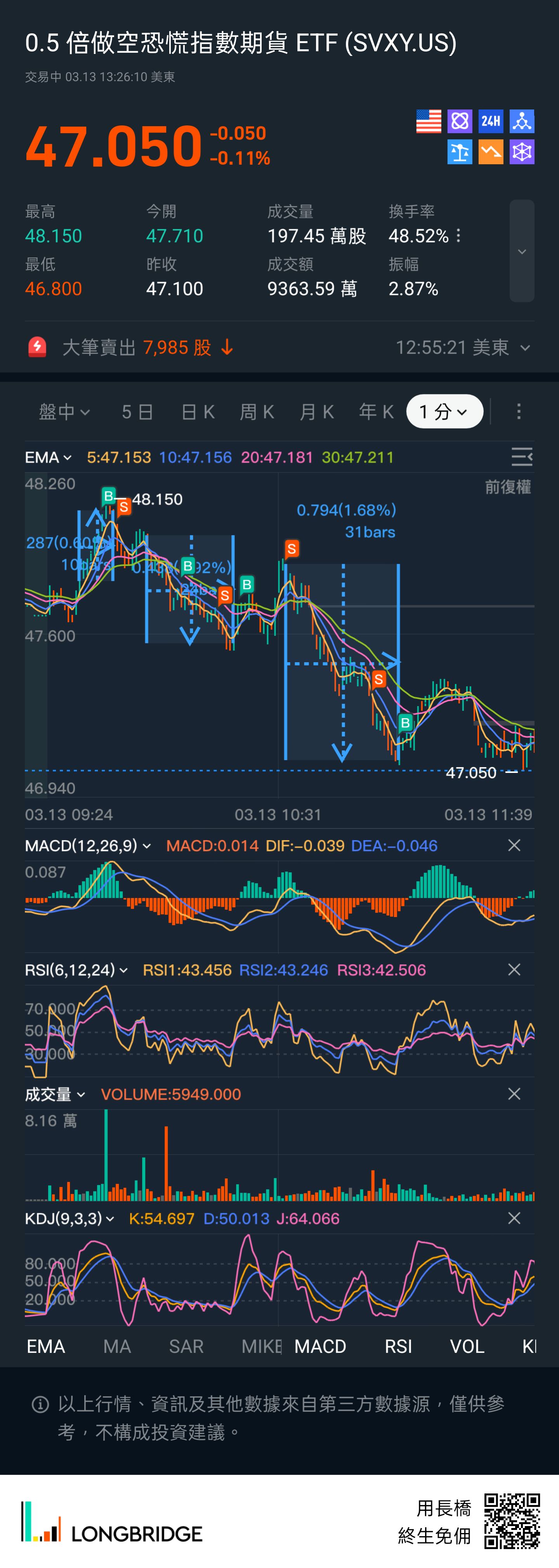Open the 1分 interval dropdown
559x1568 pixels.
coord(444,412)
